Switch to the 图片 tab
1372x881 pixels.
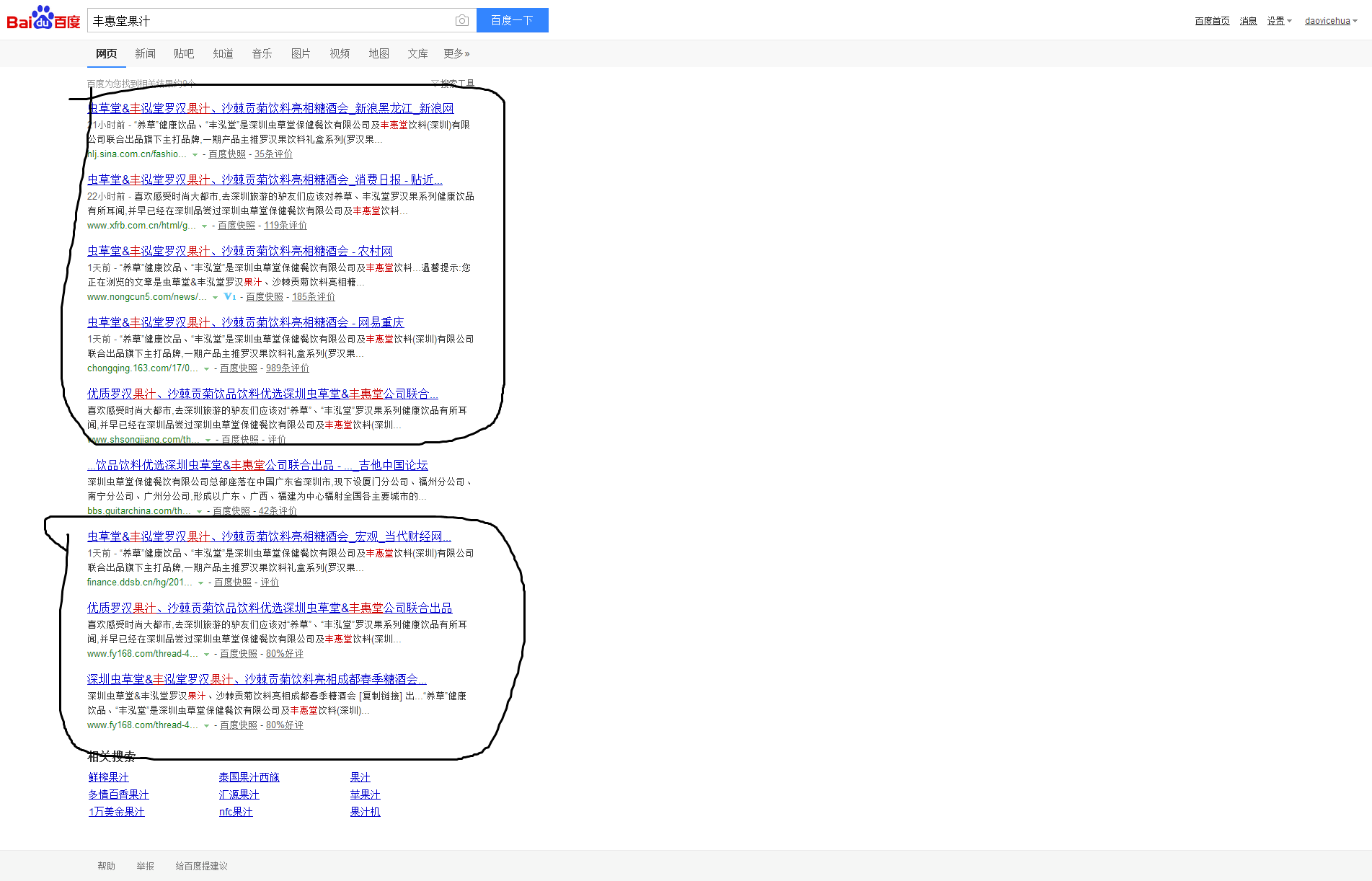click(x=301, y=53)
